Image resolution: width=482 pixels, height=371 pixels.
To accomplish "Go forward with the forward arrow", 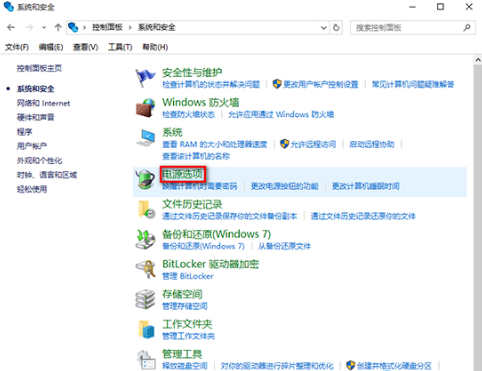I will [29, 27].
